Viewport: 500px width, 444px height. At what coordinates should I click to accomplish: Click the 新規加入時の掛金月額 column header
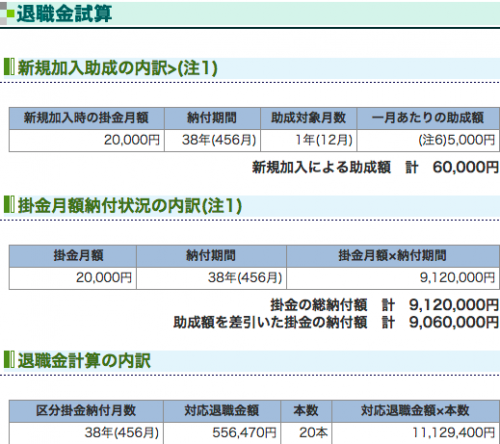(87, 118)
